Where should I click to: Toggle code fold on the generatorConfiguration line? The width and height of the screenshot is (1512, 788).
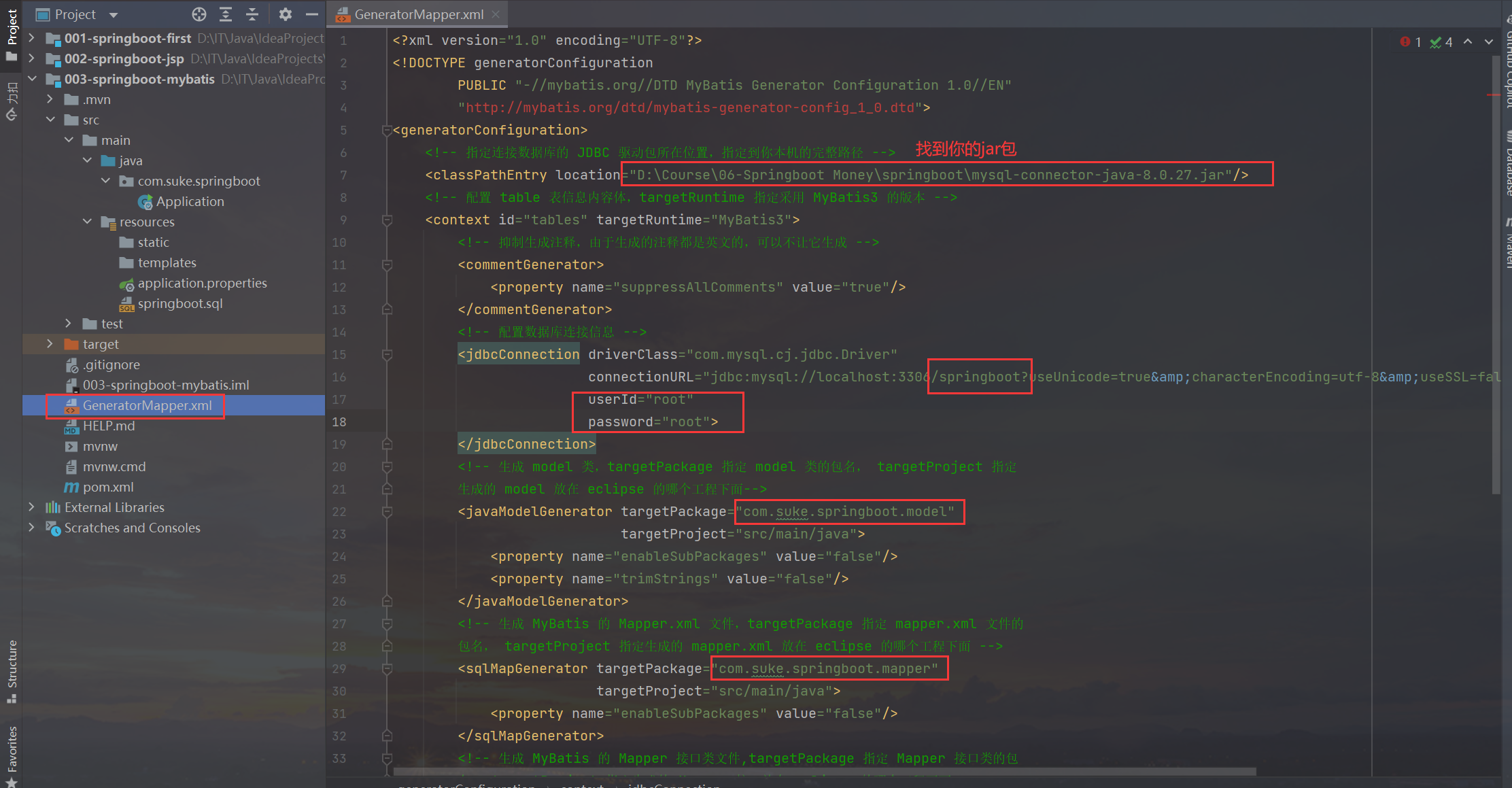click(387, 130)
